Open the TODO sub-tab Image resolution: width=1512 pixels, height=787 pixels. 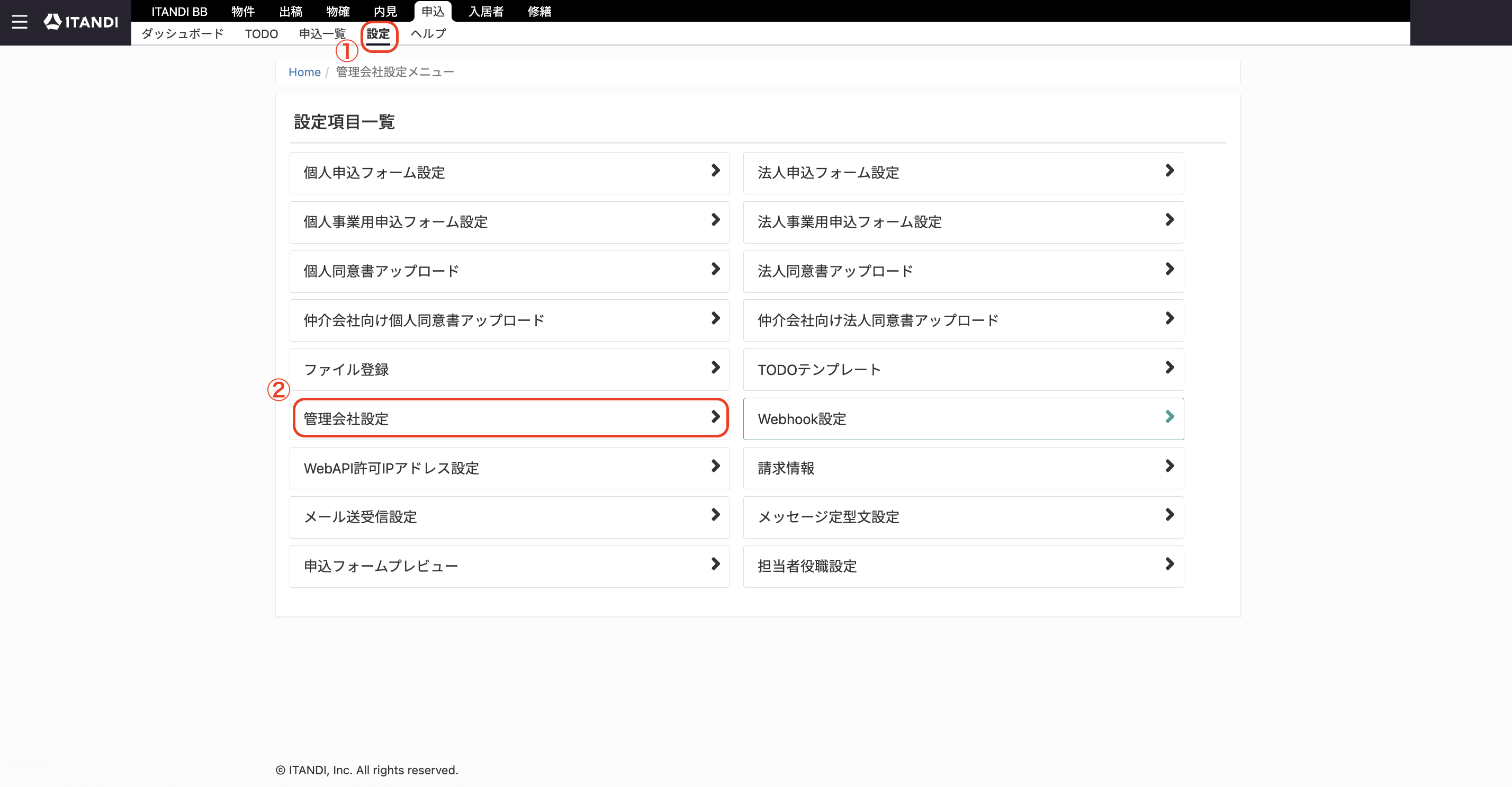pos(261,33)
